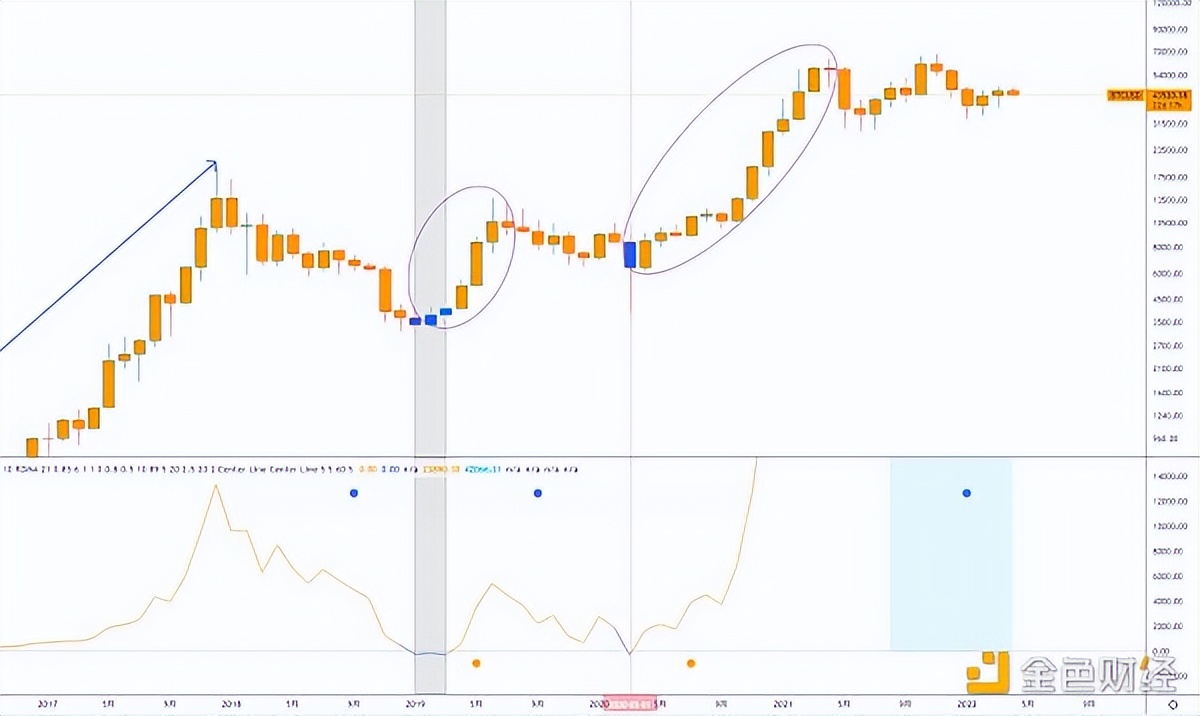
Task: Click 1240.00 on the price scale
Action: [1169, 415]
